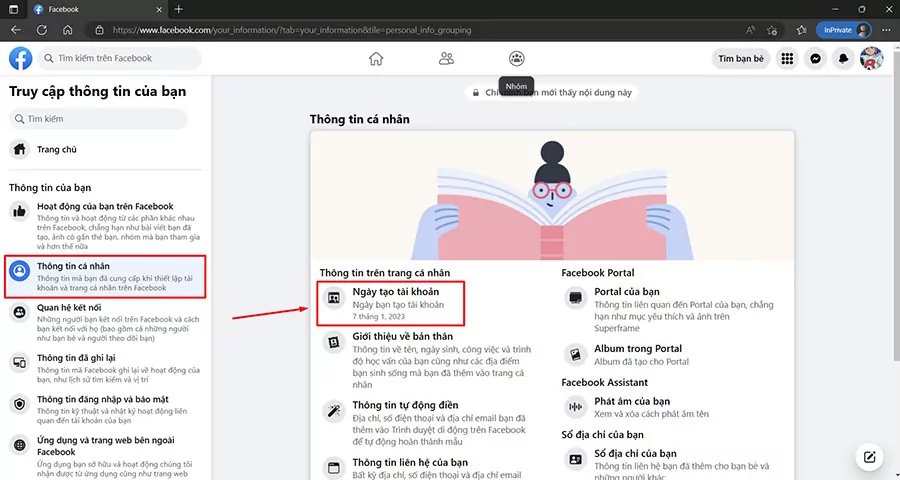Image resolution: width=900 pixels, height=480 pixels.
Task: Open Thông tin liên hệ của bạn link
Action: point(410,462)
